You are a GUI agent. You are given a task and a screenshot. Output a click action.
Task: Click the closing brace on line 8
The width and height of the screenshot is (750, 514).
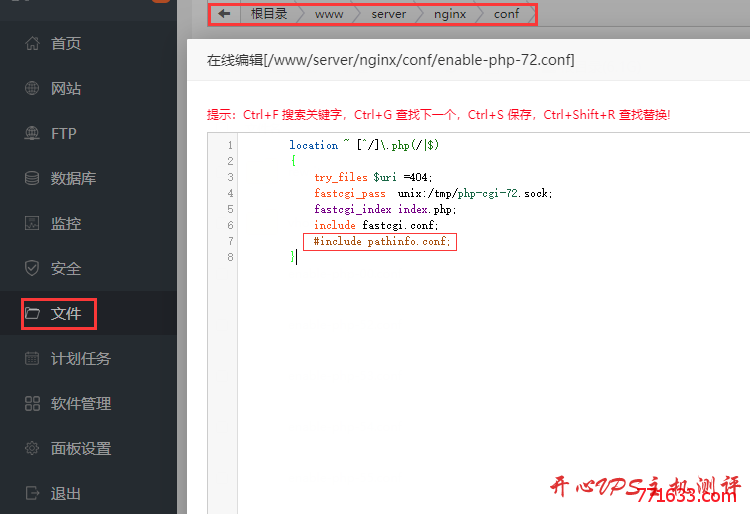pyautogui.click(x=293, y=257)
